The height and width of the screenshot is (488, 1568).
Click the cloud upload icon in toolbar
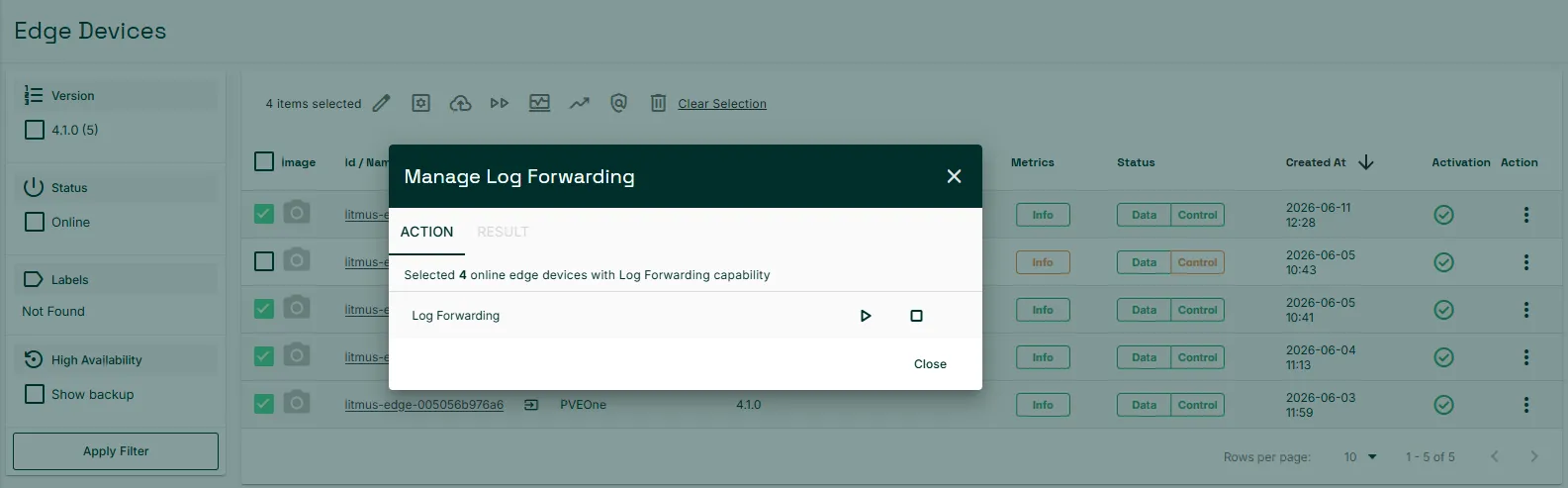pos(460,103)
